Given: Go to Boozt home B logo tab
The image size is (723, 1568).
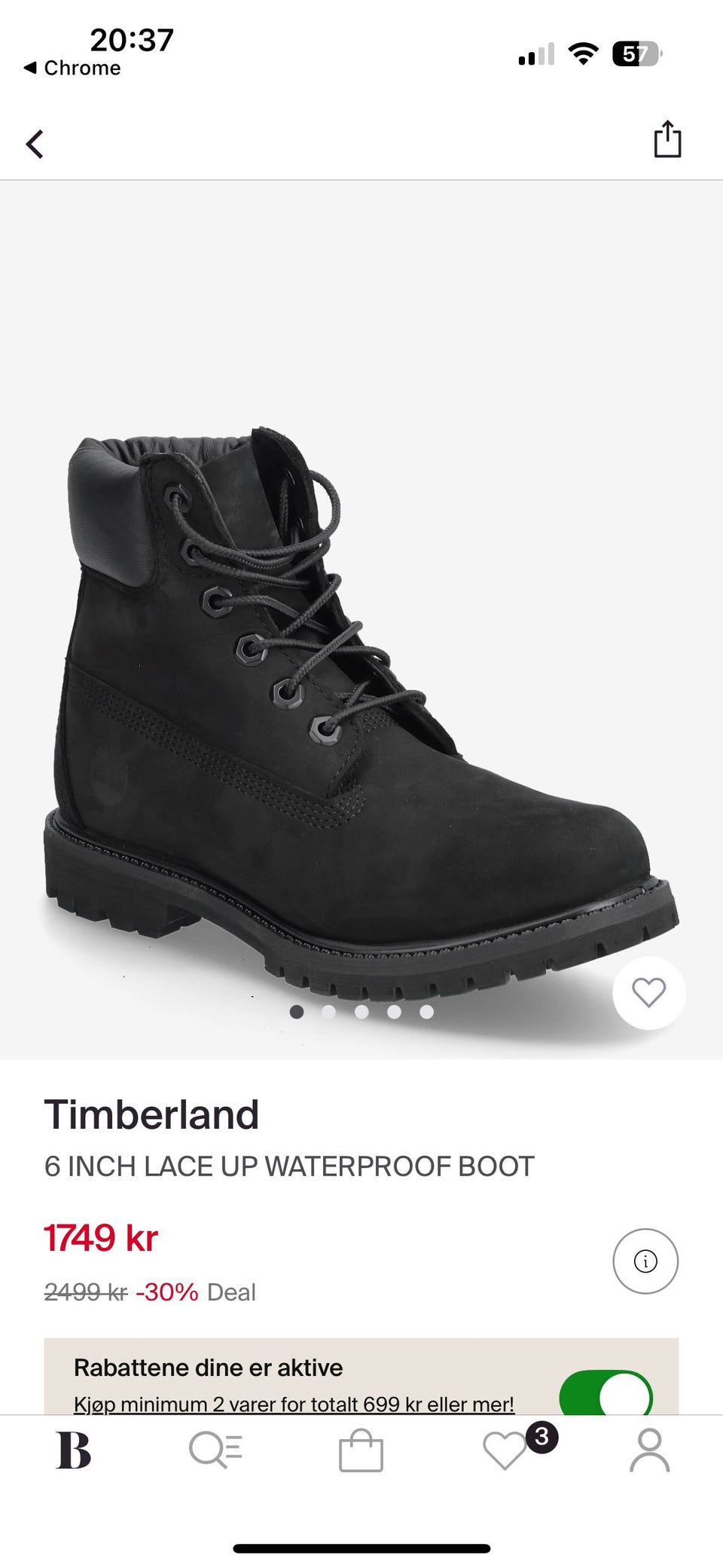Looking at the screenshot, I should (x=73, y=1450).
